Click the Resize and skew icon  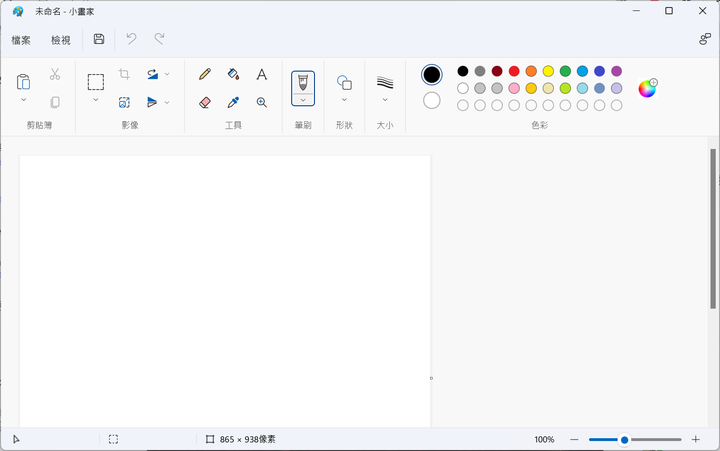tap(124, 102)
